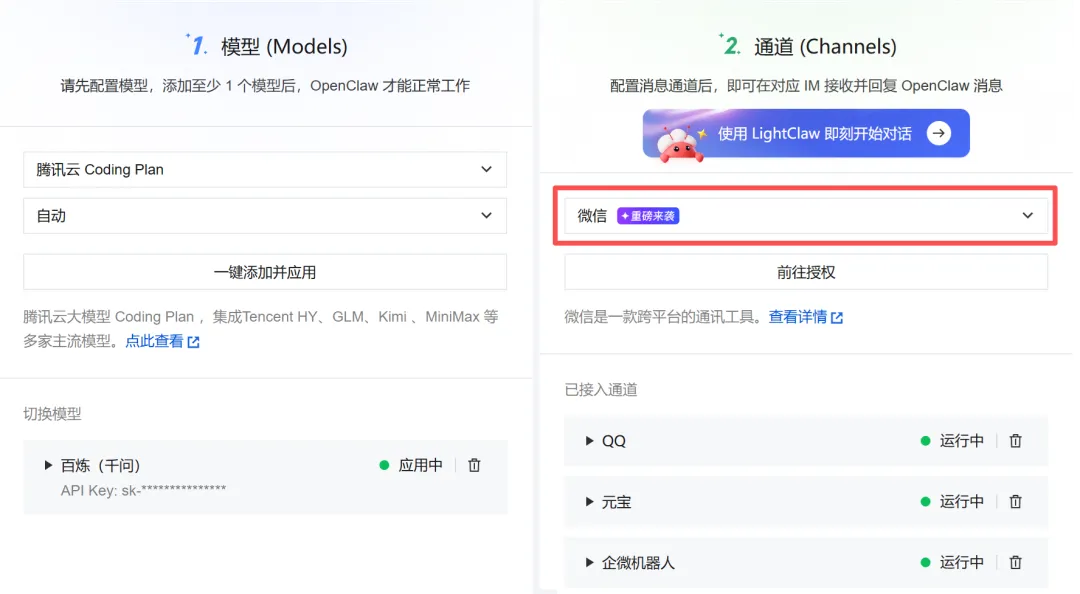Click external link icon beside 点此查看

click(194, 342)
